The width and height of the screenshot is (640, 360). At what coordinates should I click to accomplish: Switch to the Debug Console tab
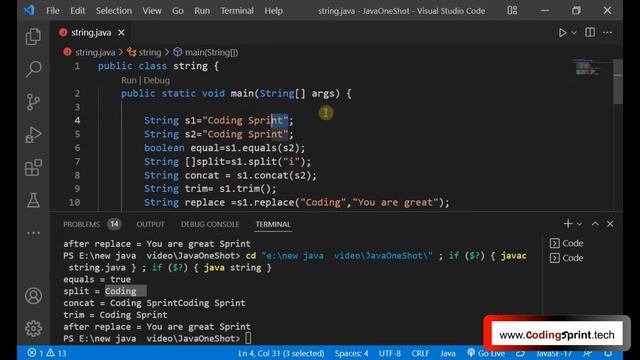(210, 224)
